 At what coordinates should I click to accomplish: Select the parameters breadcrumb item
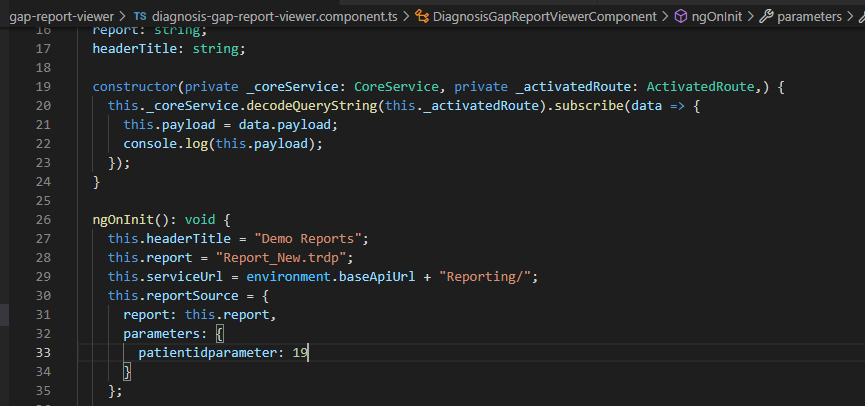point(809,17)
